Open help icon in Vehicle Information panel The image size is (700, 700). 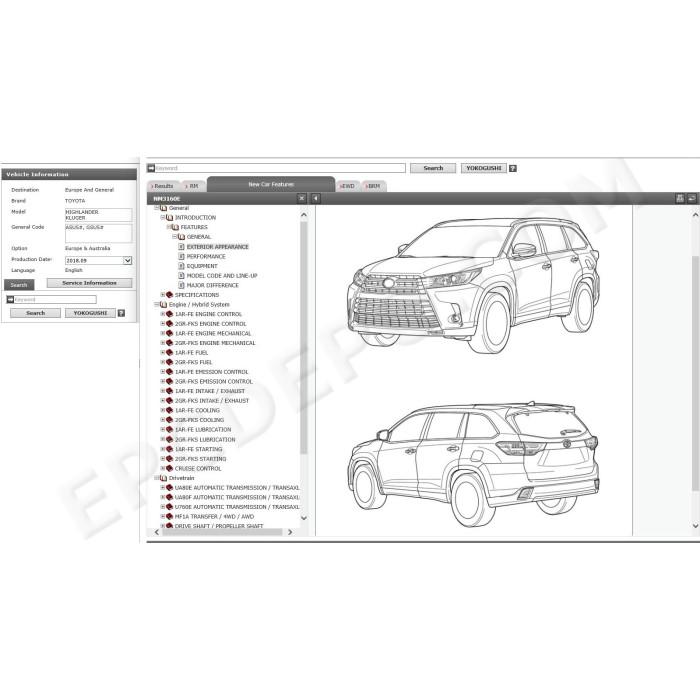coord(121,313)
